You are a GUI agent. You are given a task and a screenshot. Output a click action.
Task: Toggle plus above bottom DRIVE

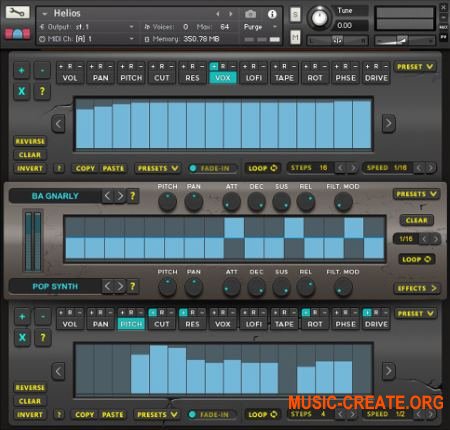pyautogui.click(x=367, y=313)
